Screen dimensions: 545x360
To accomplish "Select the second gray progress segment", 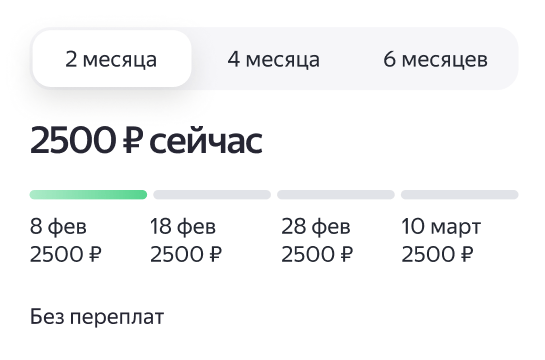I will coord(212,195).
